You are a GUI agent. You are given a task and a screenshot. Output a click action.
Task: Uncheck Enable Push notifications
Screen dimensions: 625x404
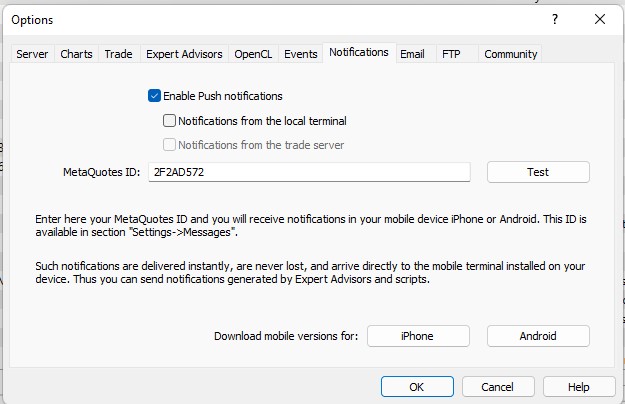click(154, 96)
